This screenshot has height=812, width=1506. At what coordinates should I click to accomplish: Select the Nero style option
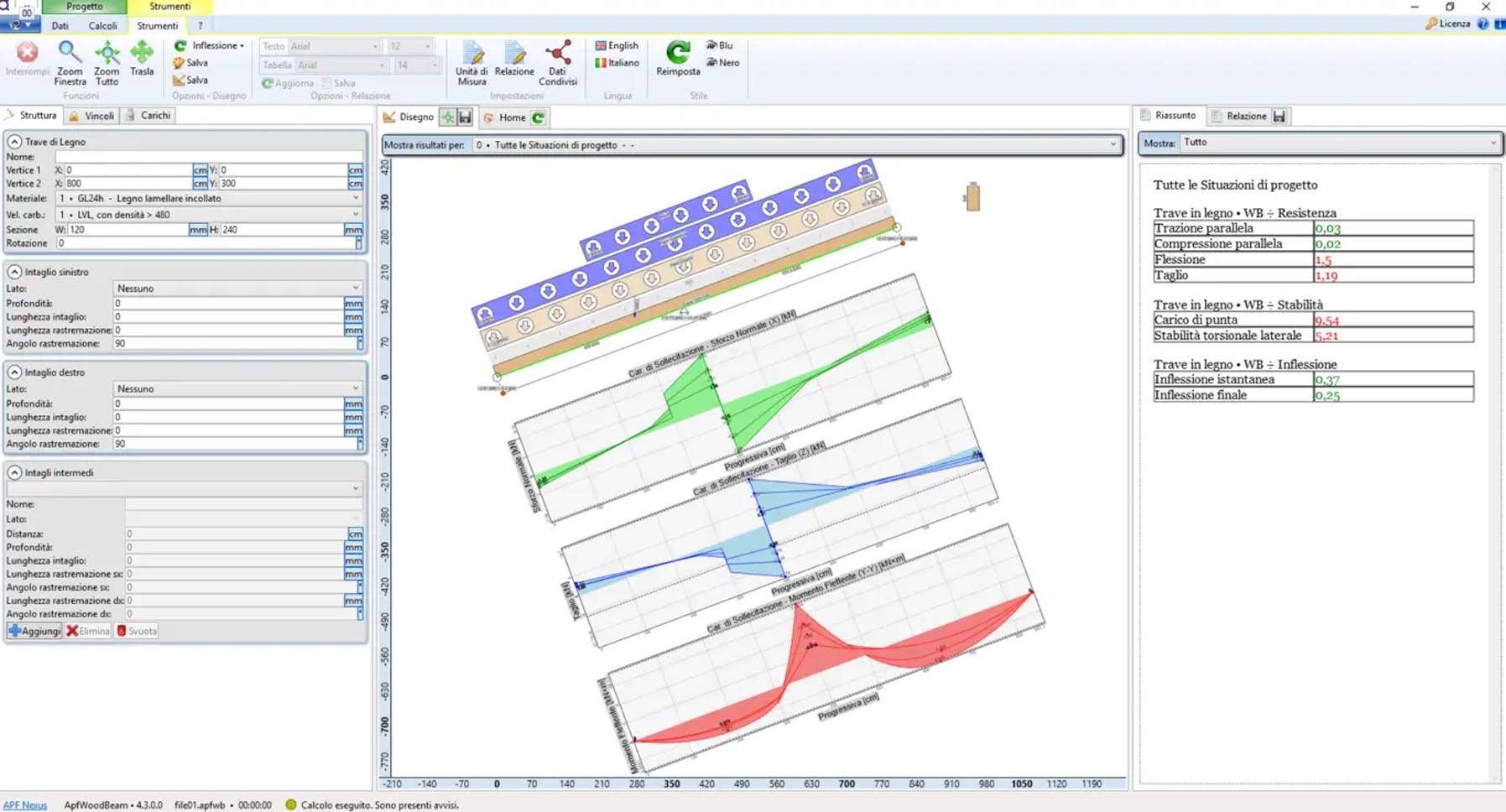tap(722, 63)
